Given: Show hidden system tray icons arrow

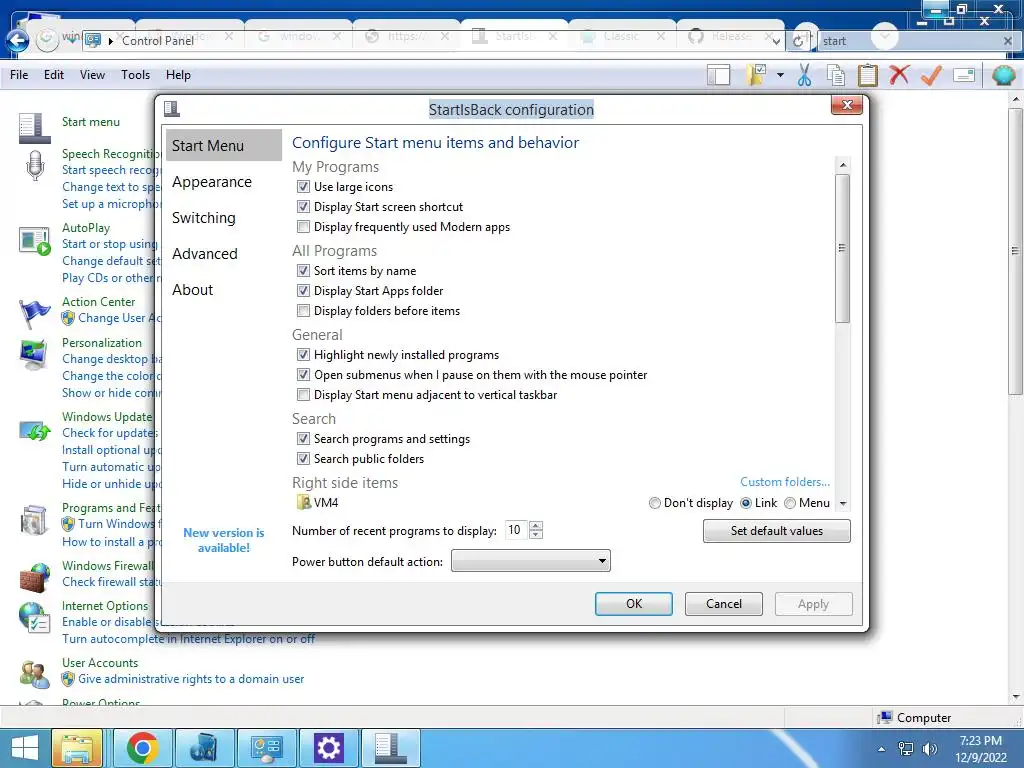Looking at the screenshot, I should [x=882, y=750].
